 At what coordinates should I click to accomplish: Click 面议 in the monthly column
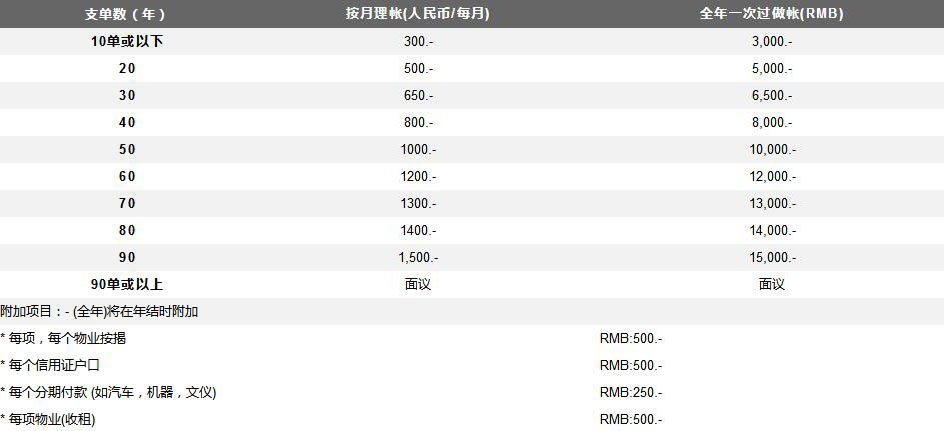pos(418,284)
